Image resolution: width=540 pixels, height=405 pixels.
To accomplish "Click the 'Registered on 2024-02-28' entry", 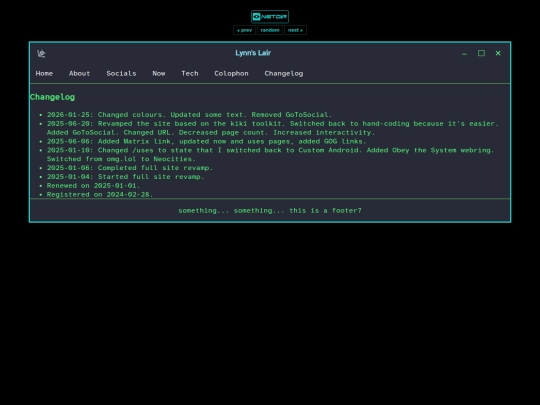I will point(100,195).
